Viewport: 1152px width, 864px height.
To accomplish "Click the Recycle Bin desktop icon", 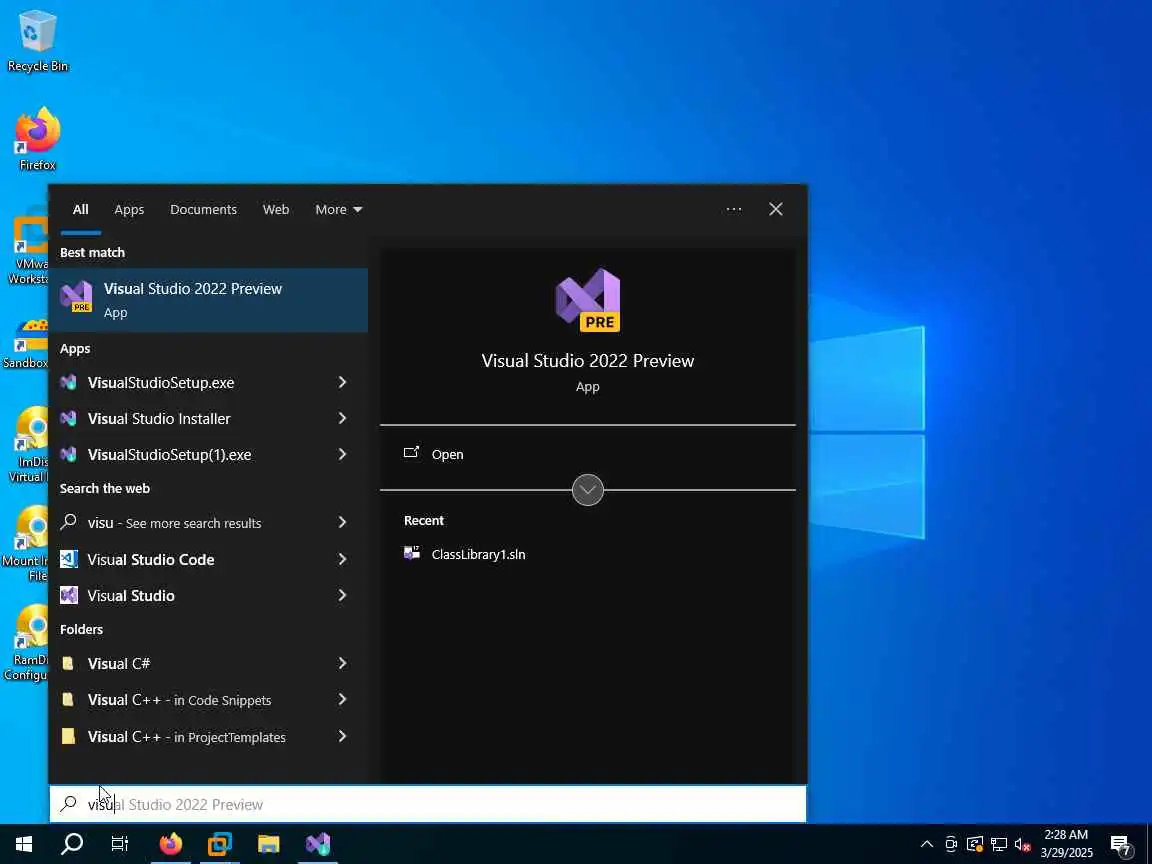I will (x=37, y=41).
